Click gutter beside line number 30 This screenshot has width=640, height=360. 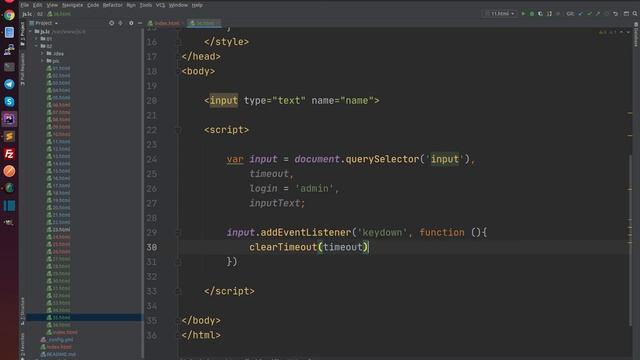point(168,247)
